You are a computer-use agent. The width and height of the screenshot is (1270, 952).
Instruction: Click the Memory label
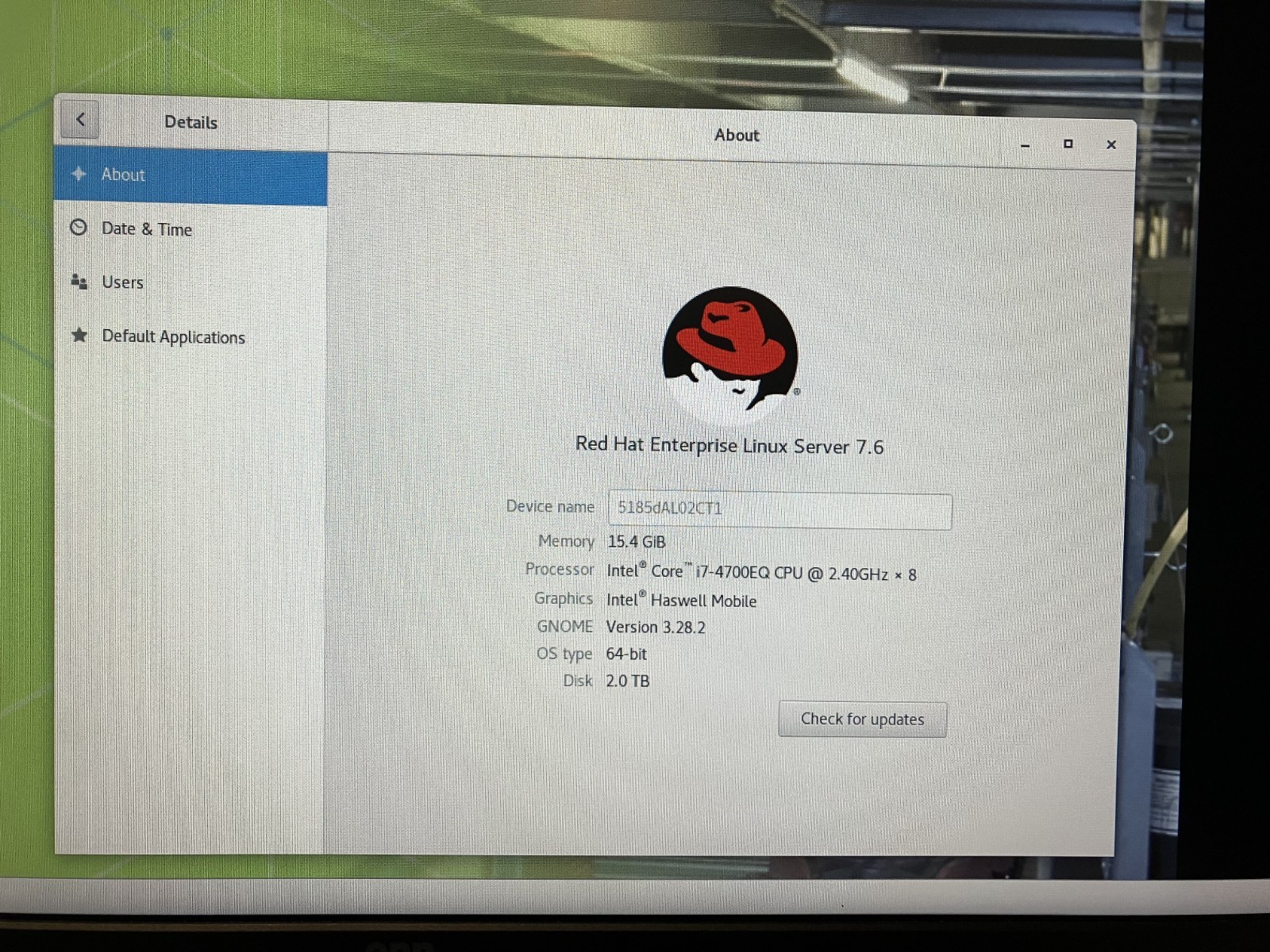(566, 542)
